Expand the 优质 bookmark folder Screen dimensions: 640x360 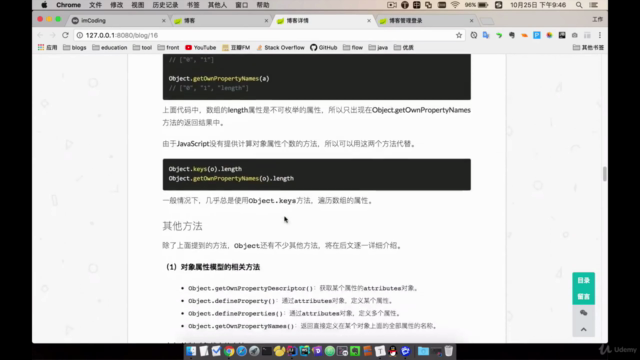[x=404, y=47]
